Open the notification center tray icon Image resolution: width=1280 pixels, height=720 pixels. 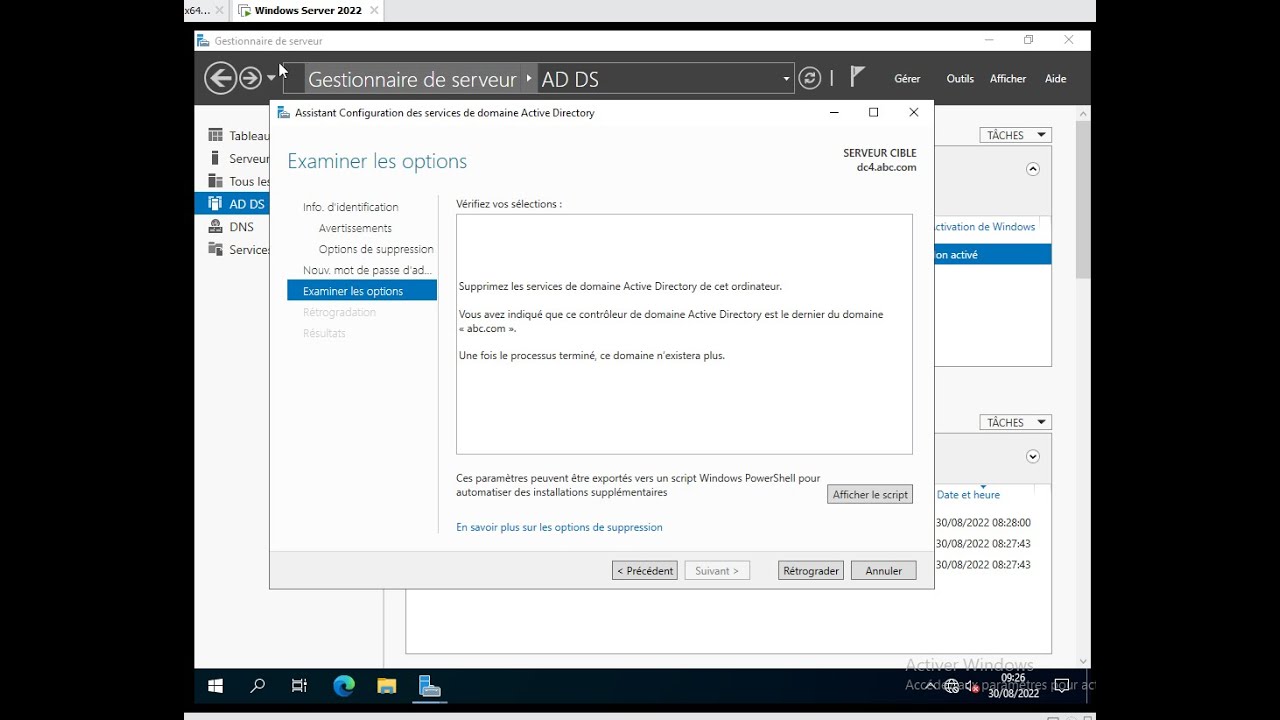[1061, 686]
